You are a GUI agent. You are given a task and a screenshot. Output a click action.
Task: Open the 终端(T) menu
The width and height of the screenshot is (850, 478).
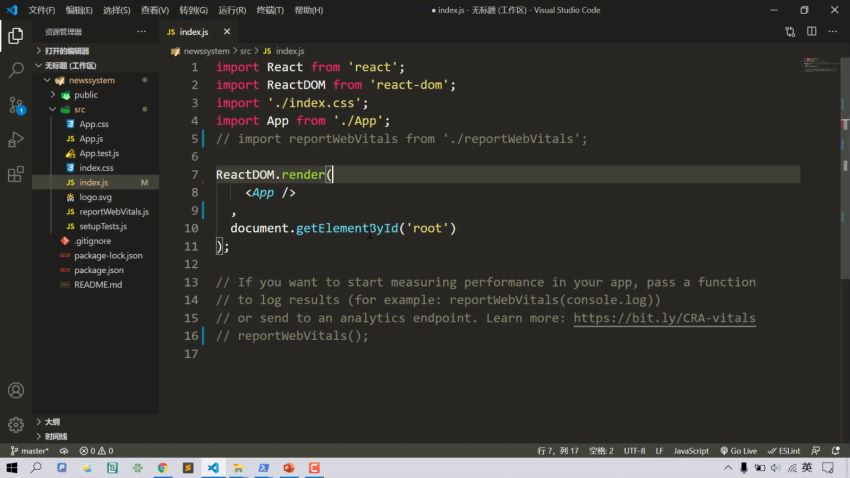click(270, 10)
